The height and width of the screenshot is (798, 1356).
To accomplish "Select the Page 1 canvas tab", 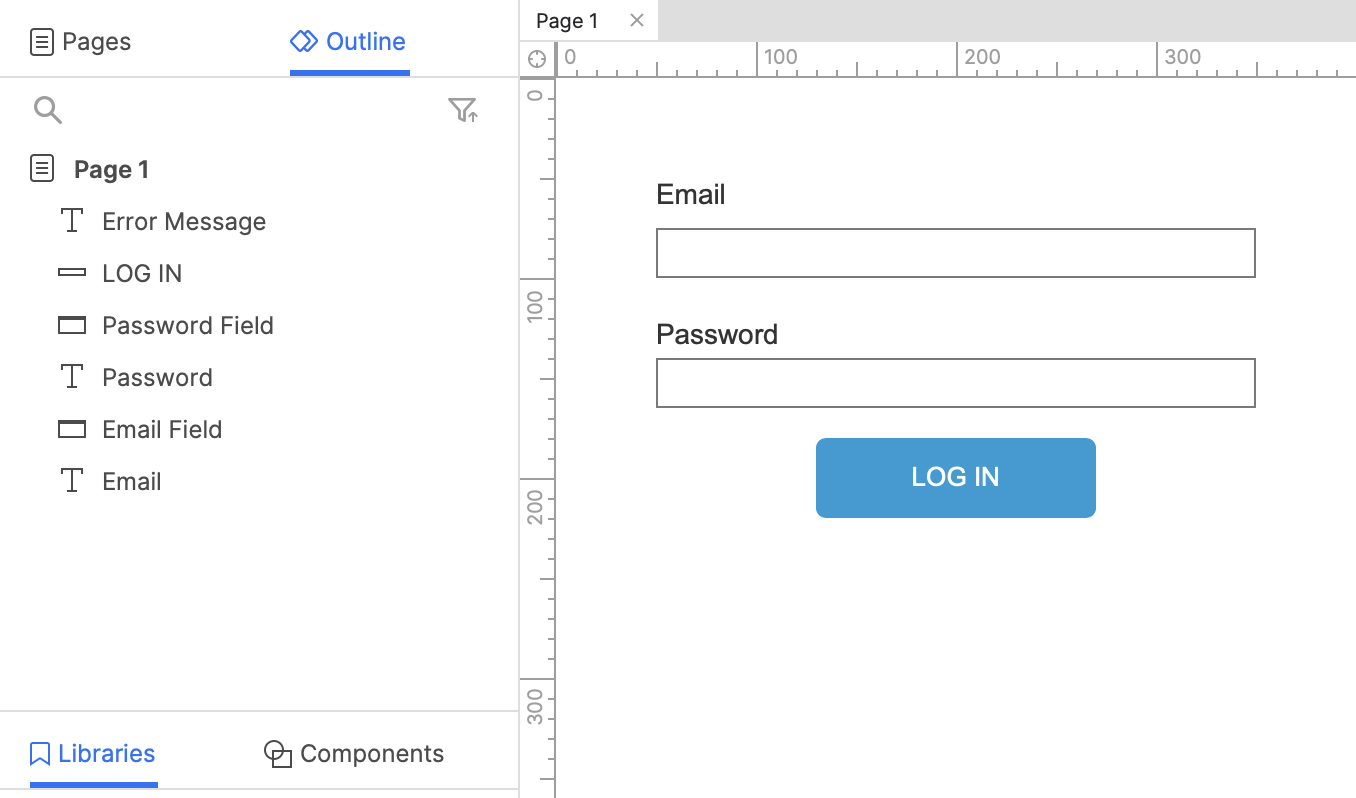I will pyautogui.click(x=567, y=20).
